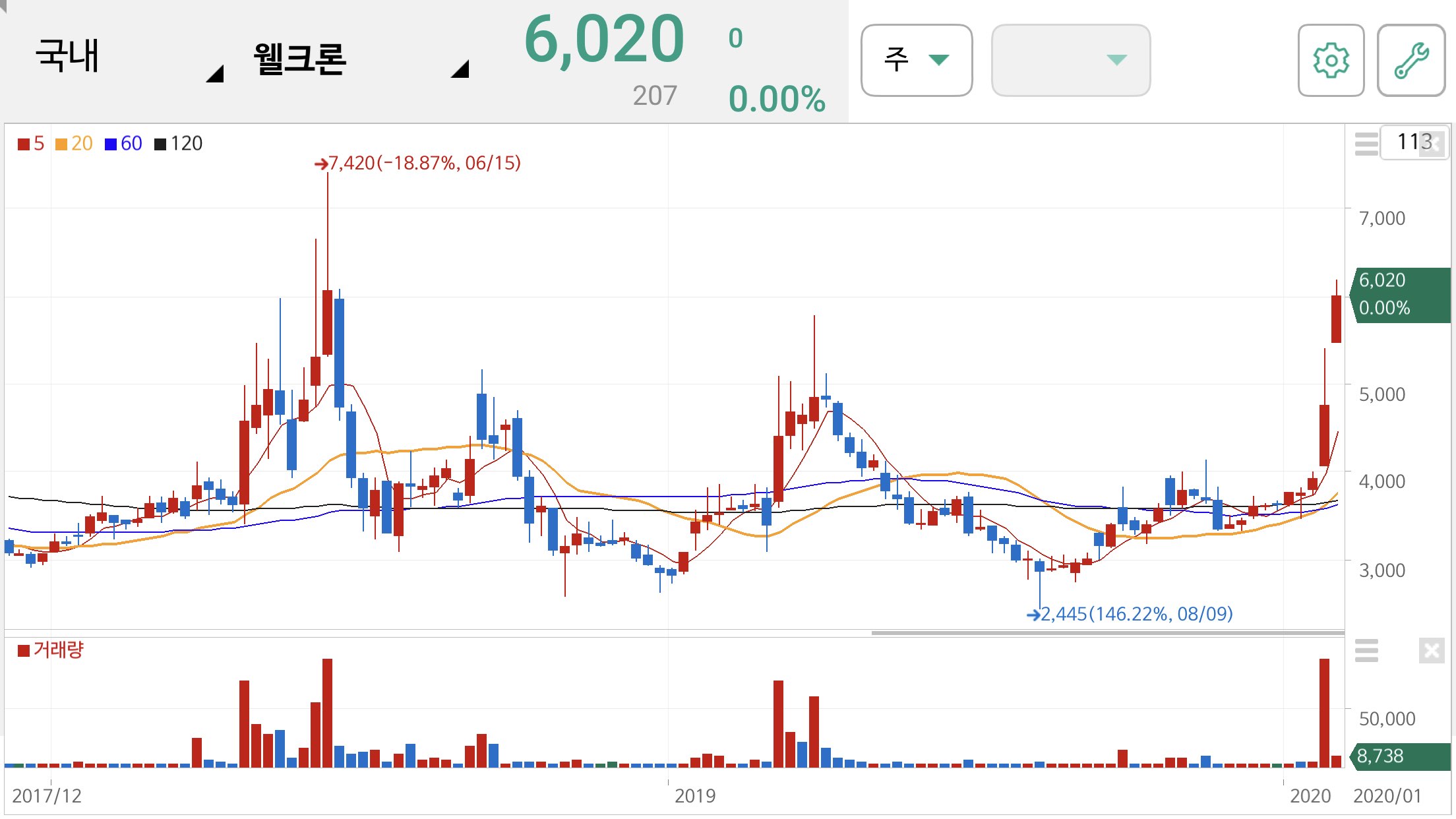Click the 2,445 low price annotation

point(1130,614)
